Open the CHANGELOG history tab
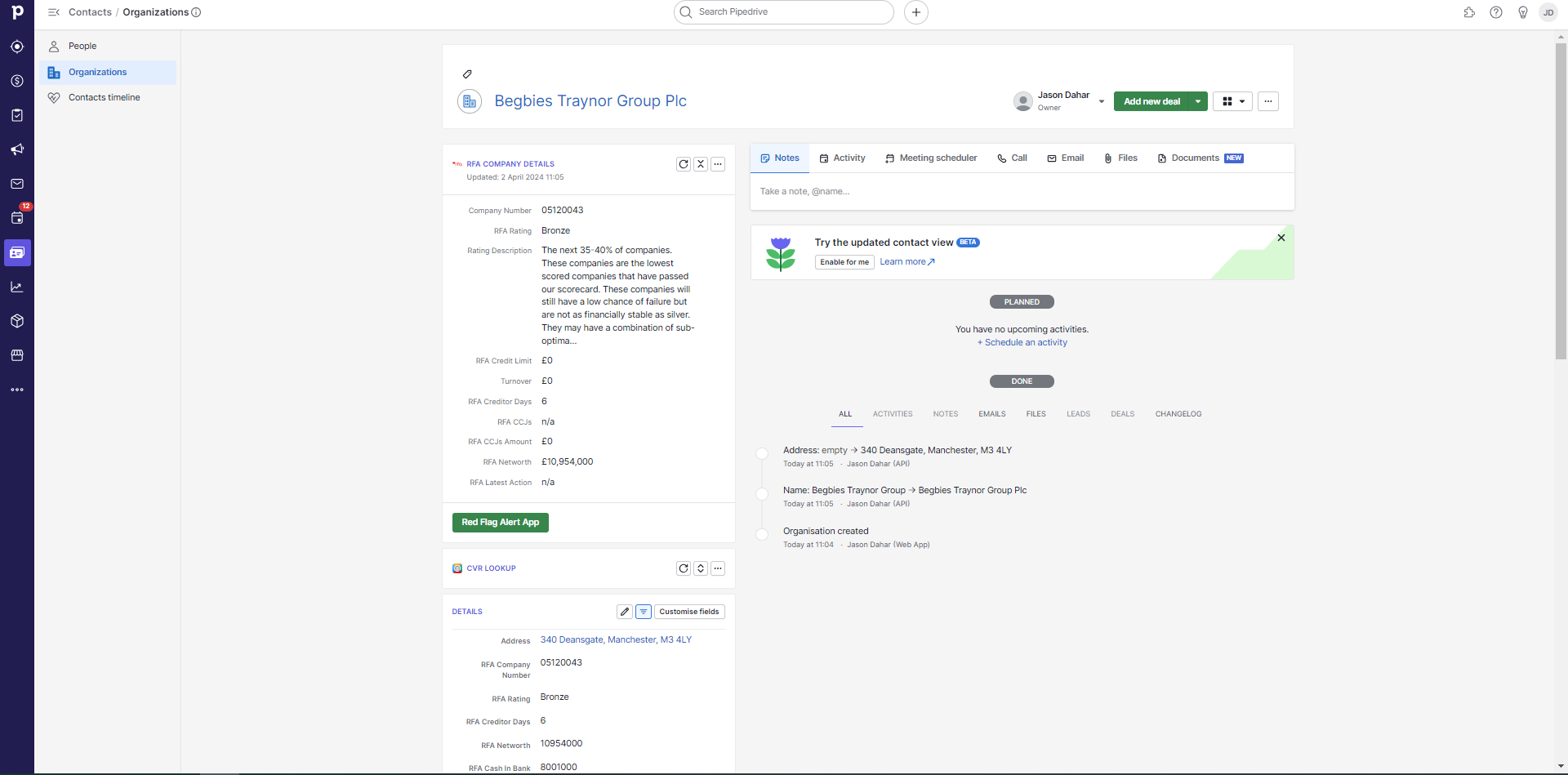 point(1178,414)
